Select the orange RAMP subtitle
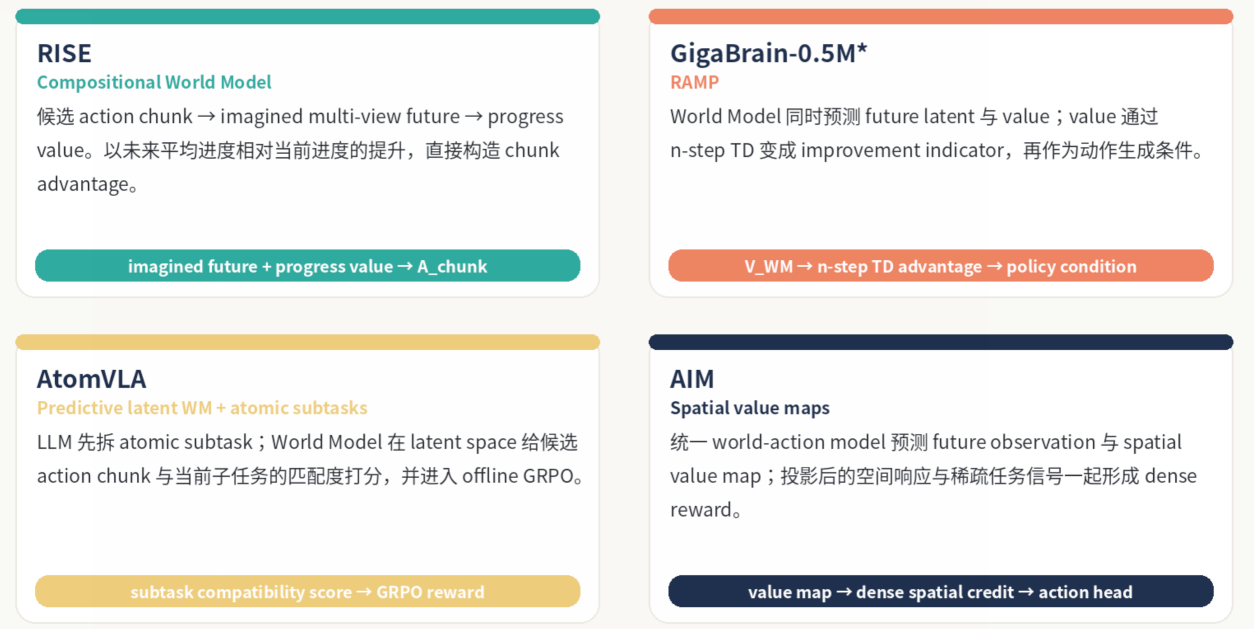The width and height of the screenshot is (1254, 629). (x=694, y=82)
